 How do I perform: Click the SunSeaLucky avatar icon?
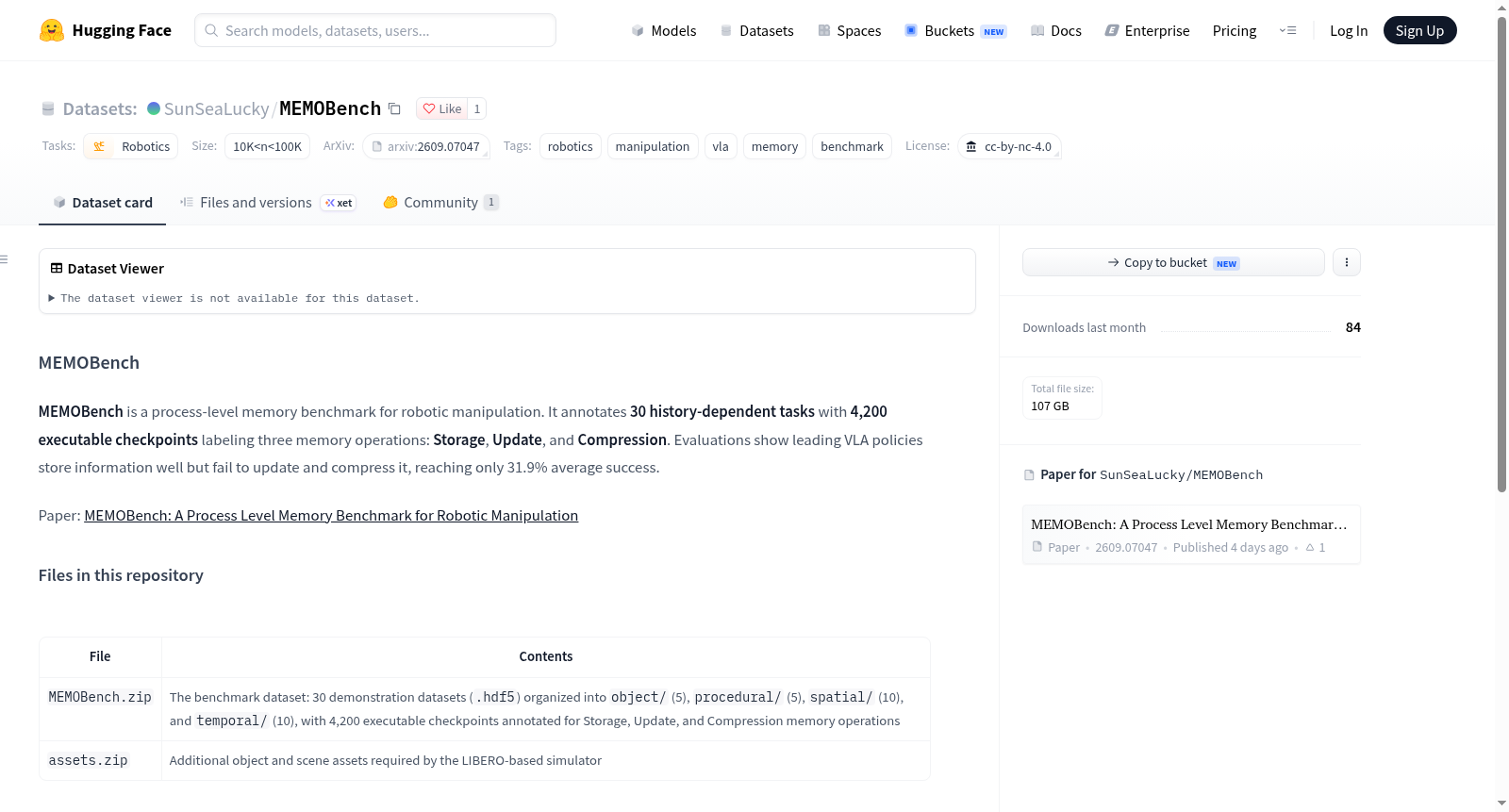(x=154, y=108)
